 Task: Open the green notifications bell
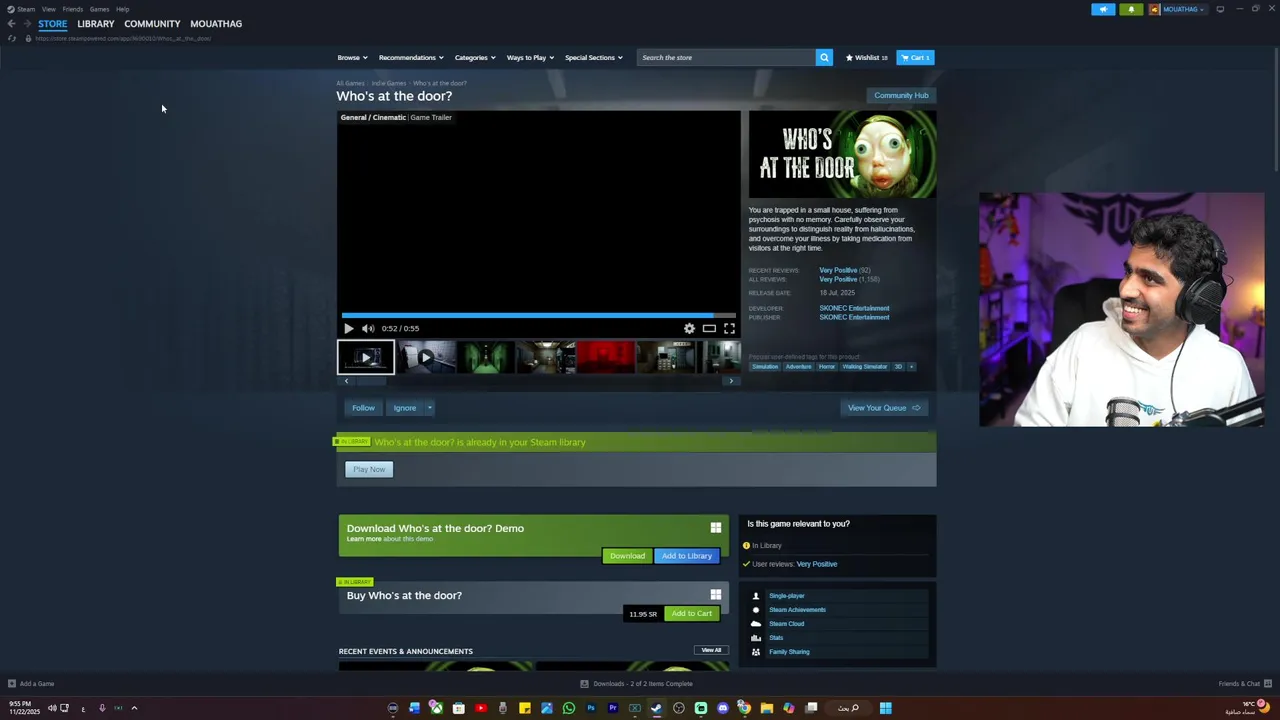coord(1131,9)
